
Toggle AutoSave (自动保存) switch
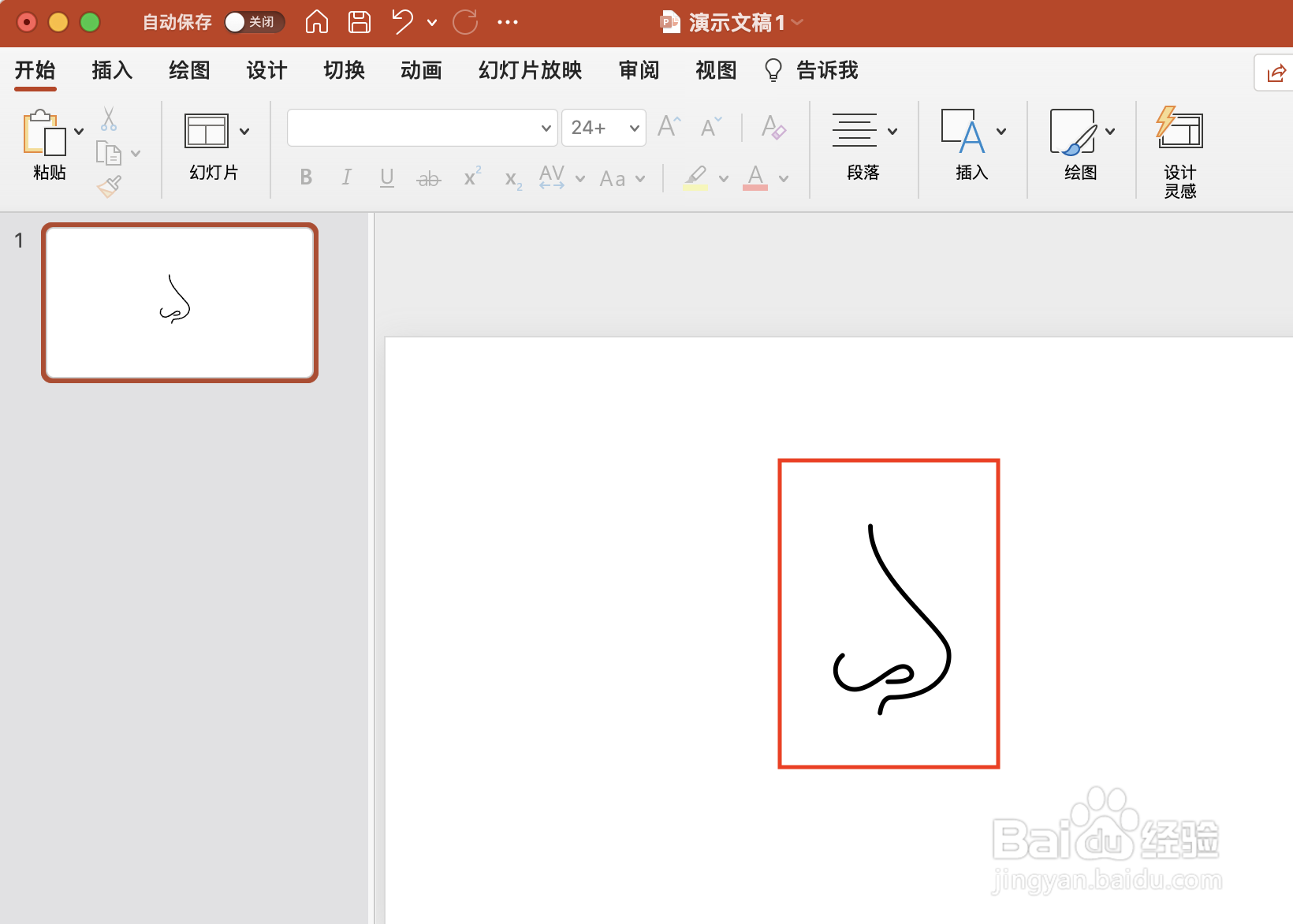pyautogui.click(x=254, y=22)
